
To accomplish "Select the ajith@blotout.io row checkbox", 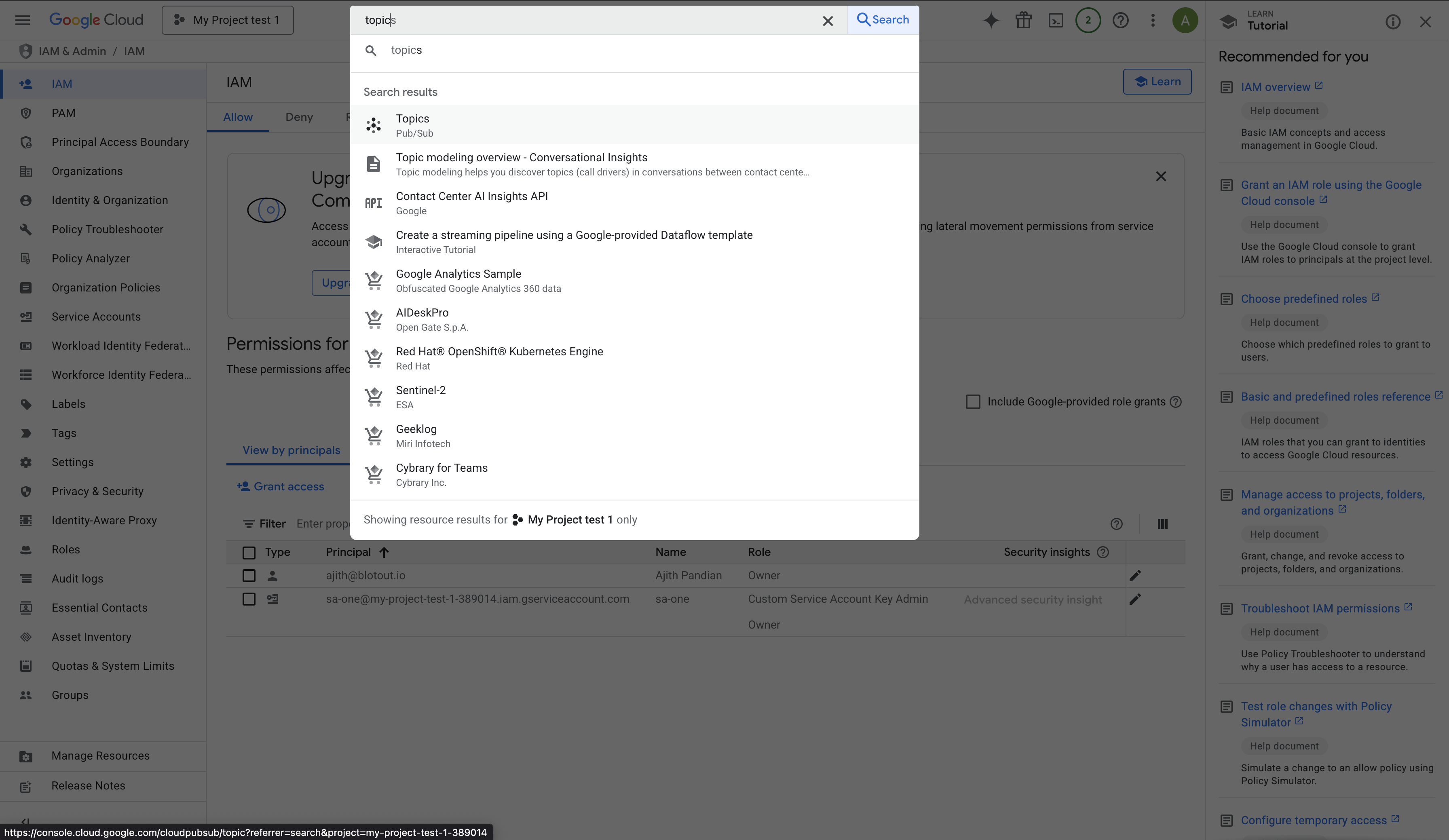I will point(249,576).
